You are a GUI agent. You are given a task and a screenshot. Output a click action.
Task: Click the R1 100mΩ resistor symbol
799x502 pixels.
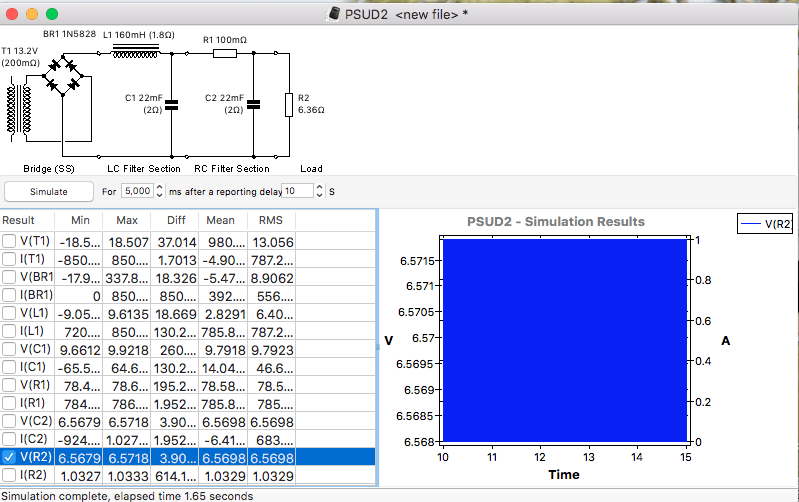tap(225, 53)
